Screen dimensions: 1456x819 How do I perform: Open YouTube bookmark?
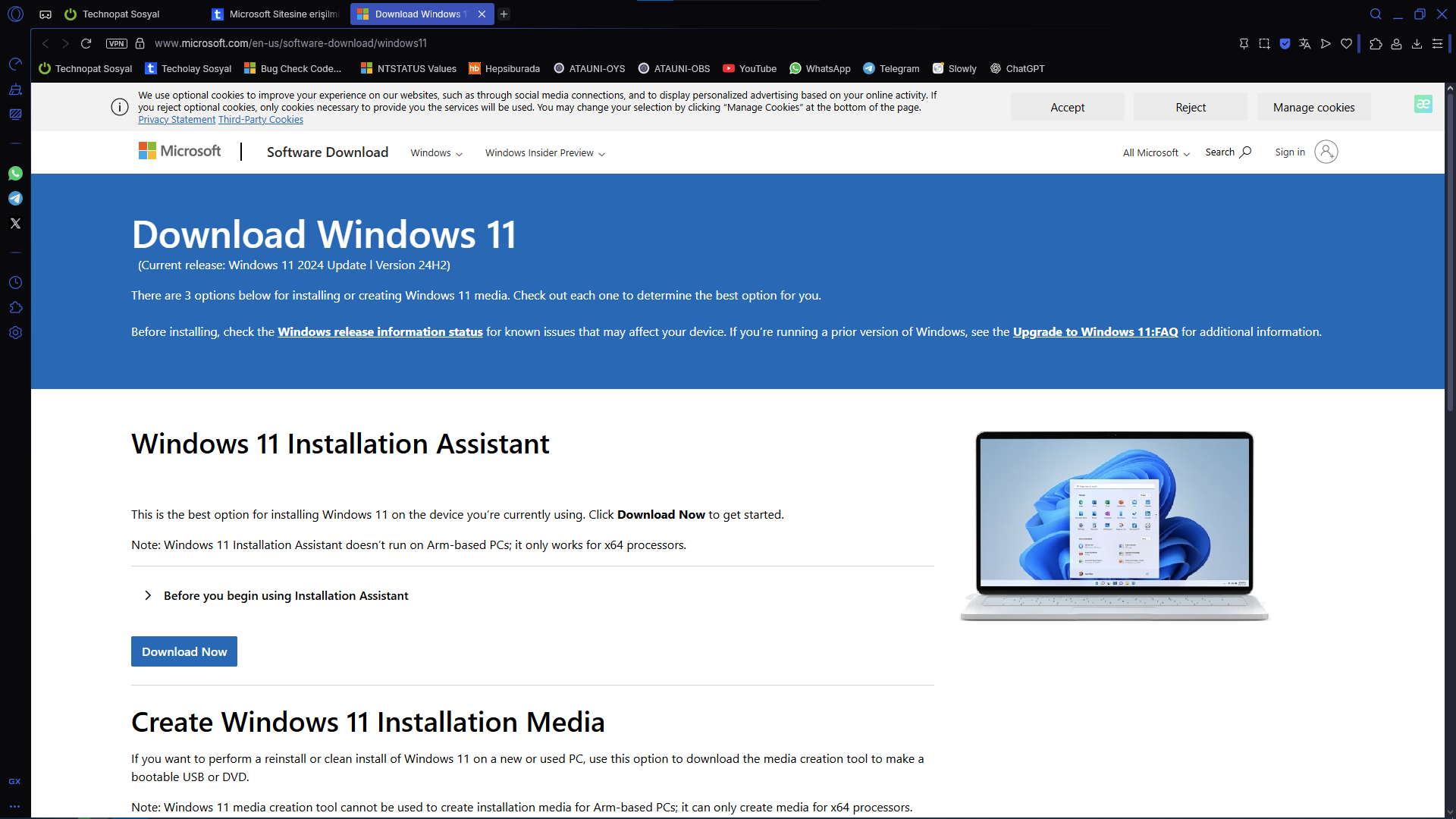tap(749, 68)
